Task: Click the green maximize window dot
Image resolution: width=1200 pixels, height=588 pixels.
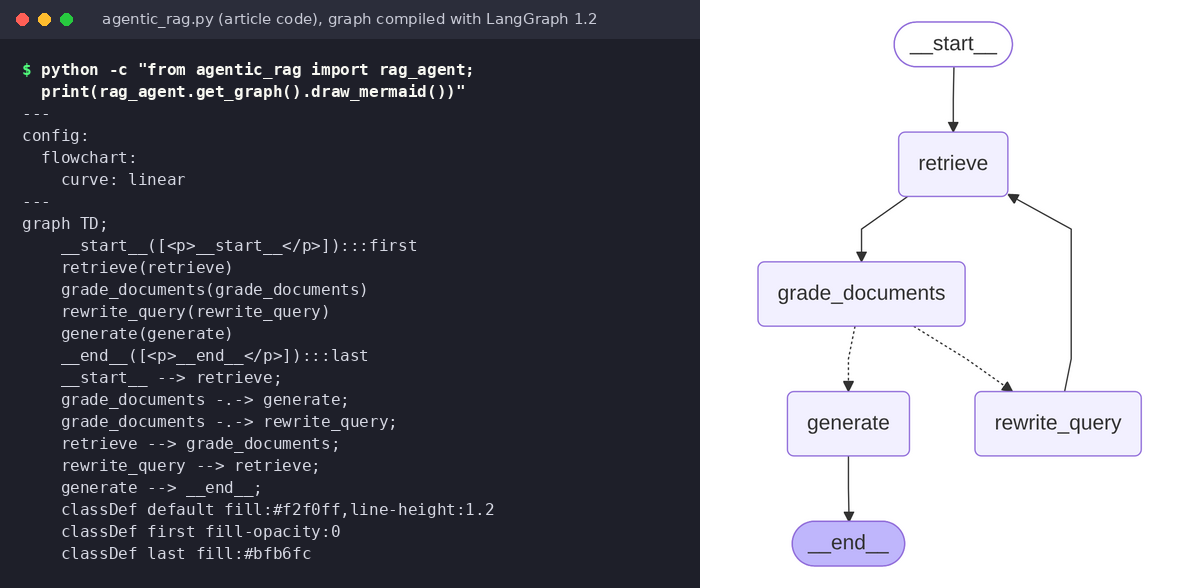Action: [67, 19]
